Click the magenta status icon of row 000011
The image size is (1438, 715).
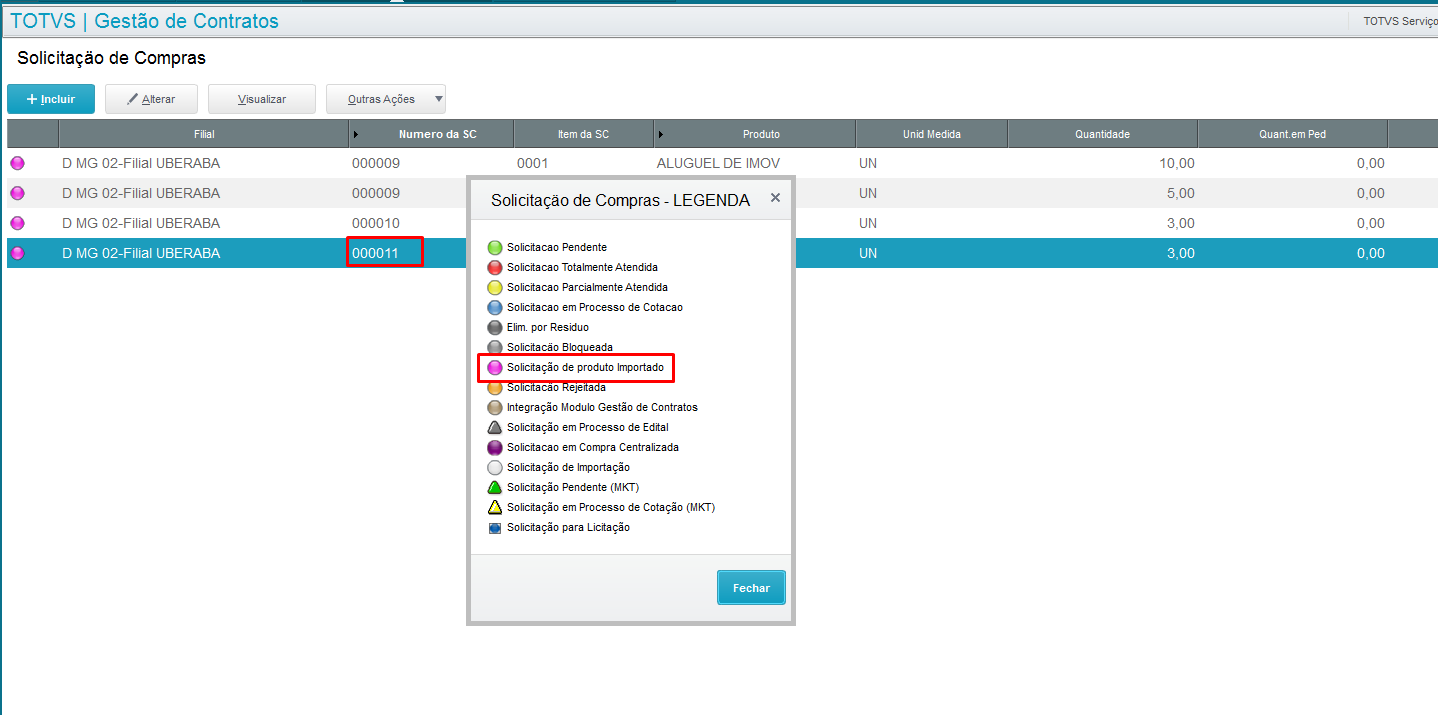pyautogui.click(x=17, y=253)
